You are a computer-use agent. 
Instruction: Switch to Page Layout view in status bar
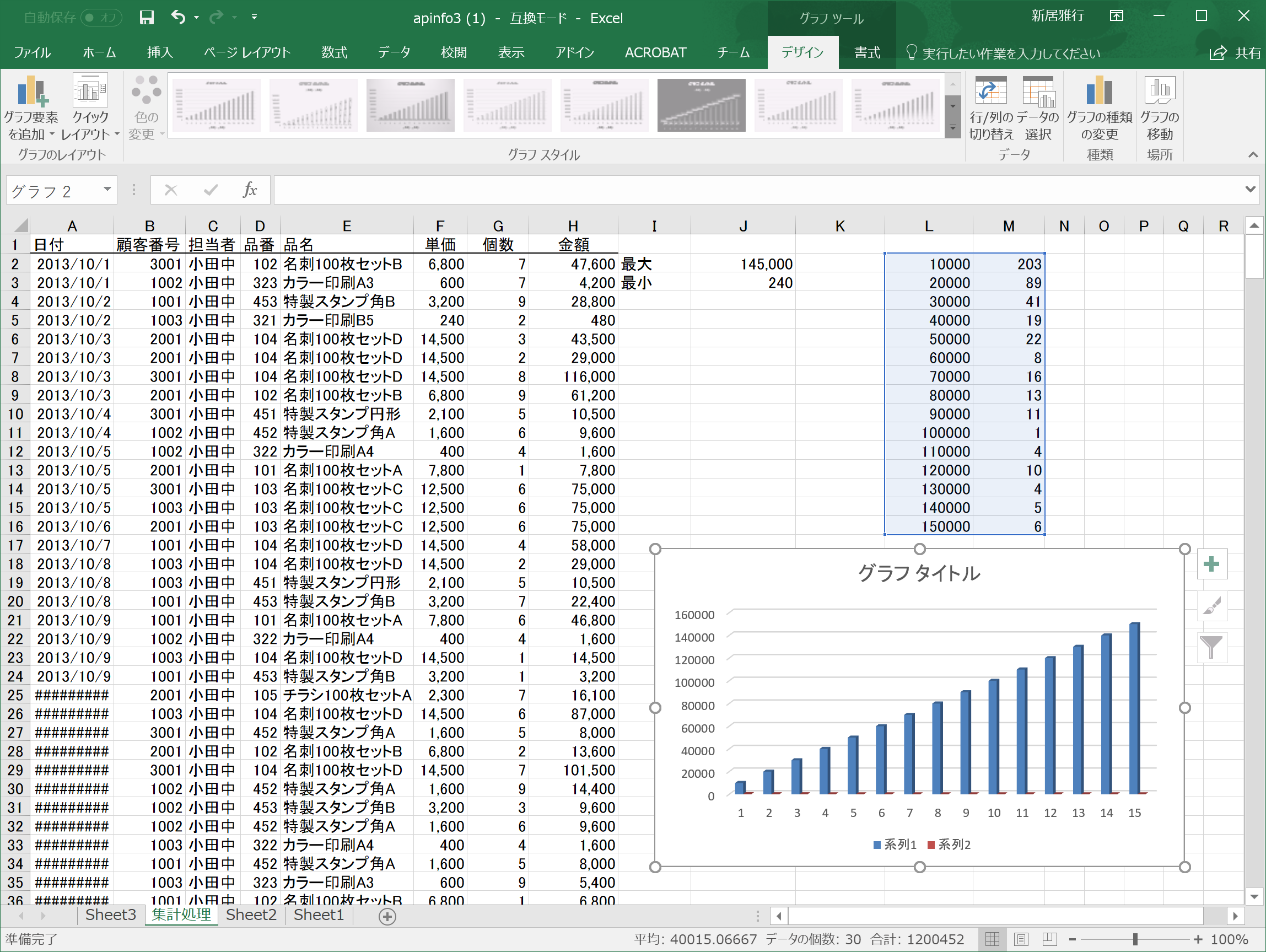pyautogui.click(x=1021, y=939)
